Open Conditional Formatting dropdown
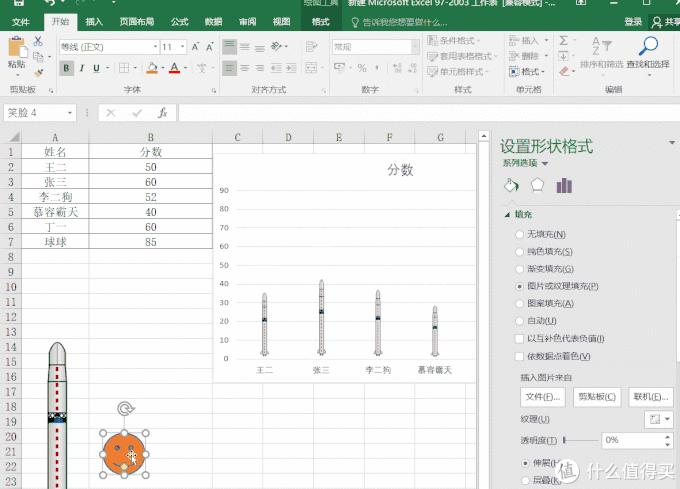Image resolution: width=680 pixels, height=489 pixels. point(454,40)
